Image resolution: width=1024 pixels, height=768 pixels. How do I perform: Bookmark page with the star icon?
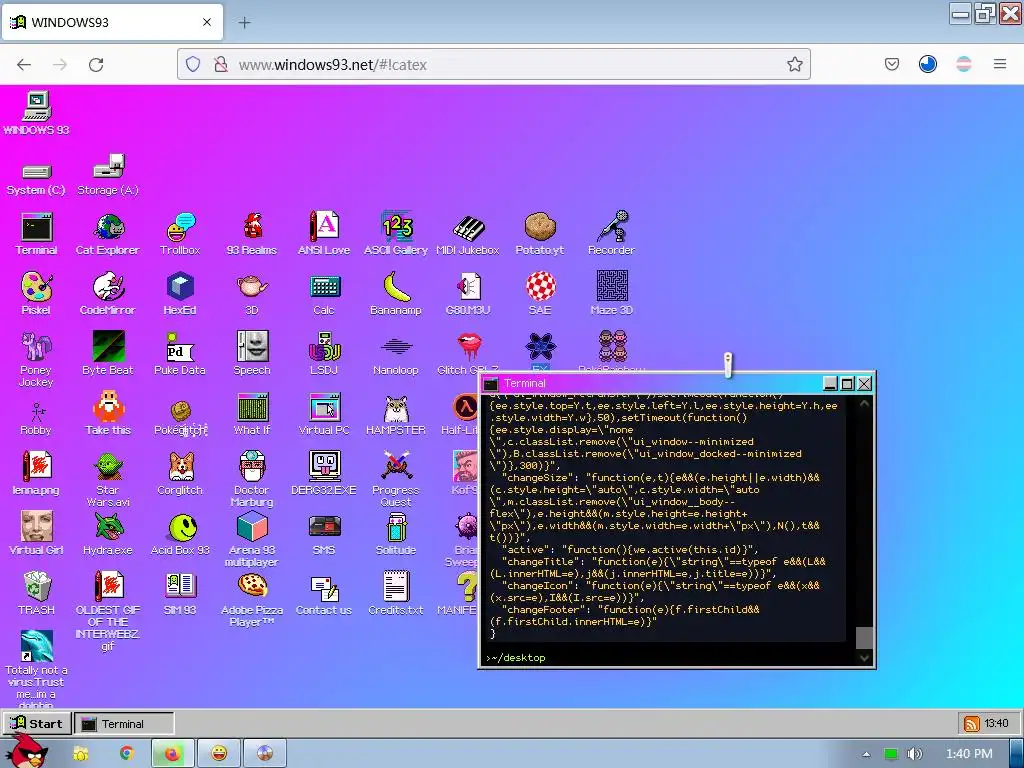click(794, 64)
